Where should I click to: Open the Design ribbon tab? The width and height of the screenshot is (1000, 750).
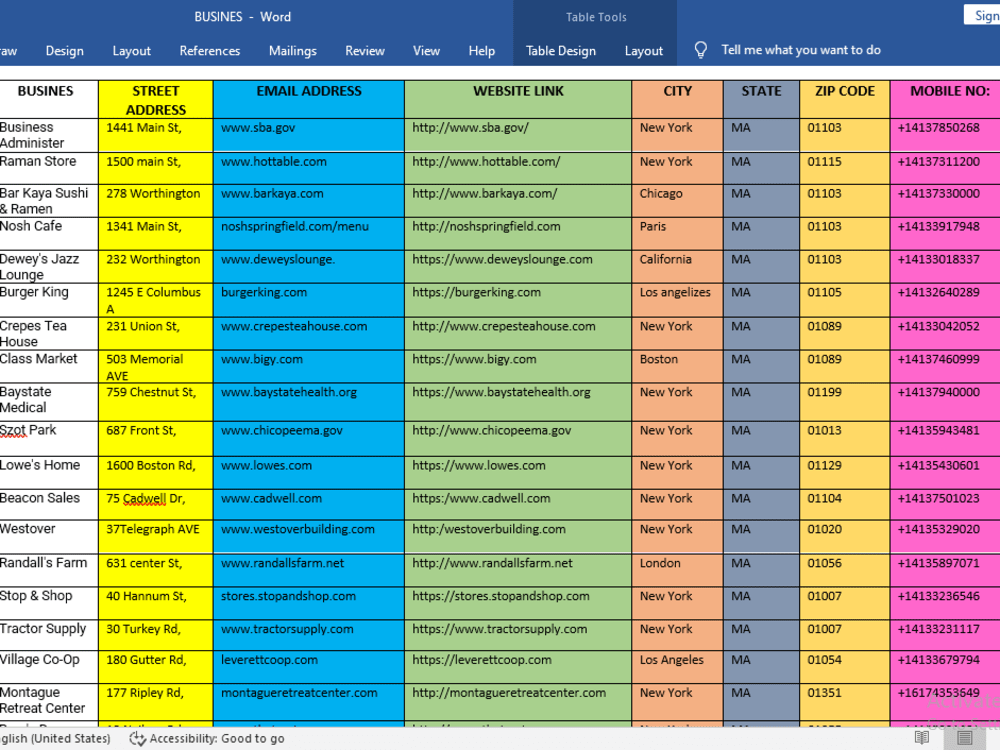64,50
